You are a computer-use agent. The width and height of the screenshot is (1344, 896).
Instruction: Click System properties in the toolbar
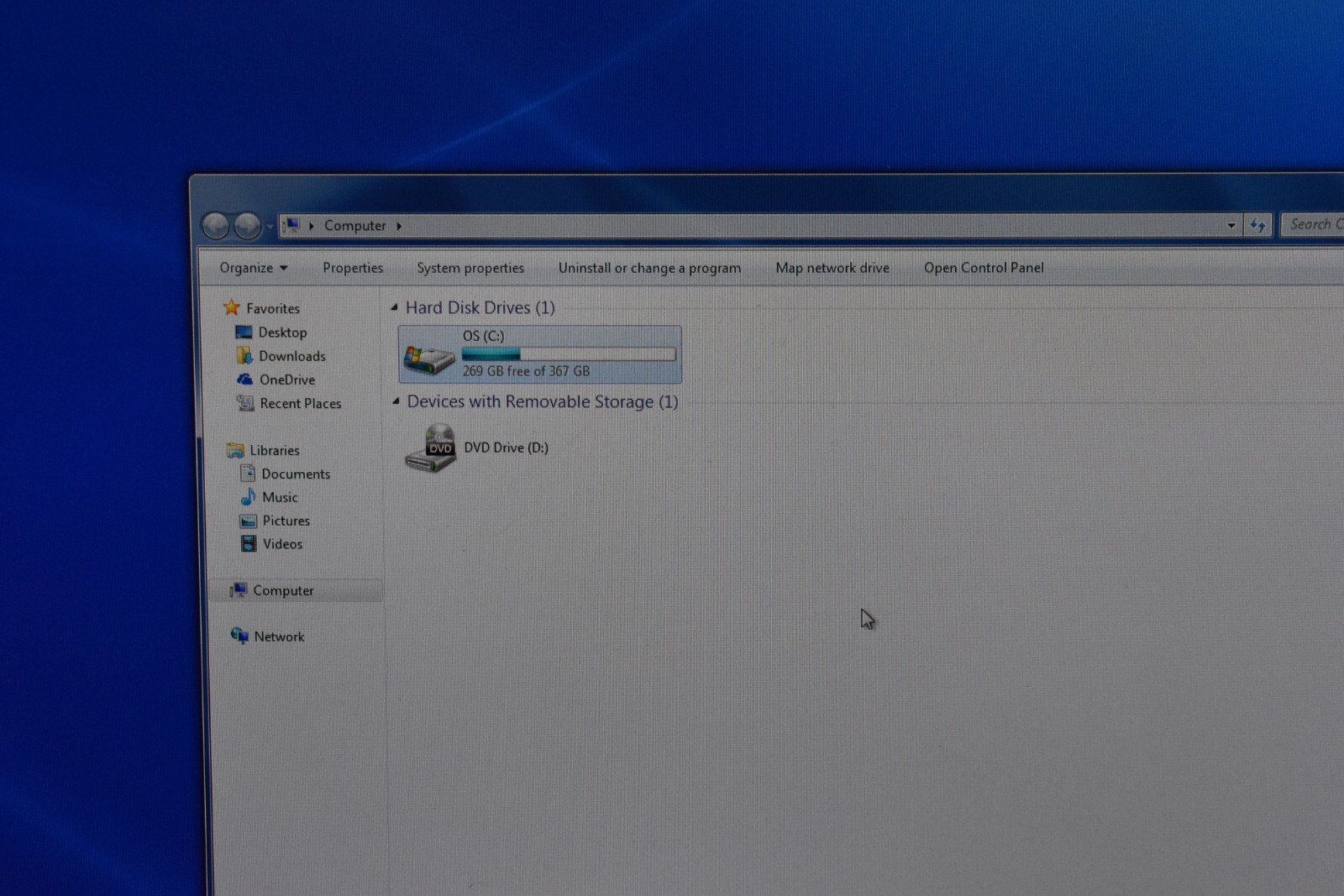pyautogui.click(x=470, y=268)
